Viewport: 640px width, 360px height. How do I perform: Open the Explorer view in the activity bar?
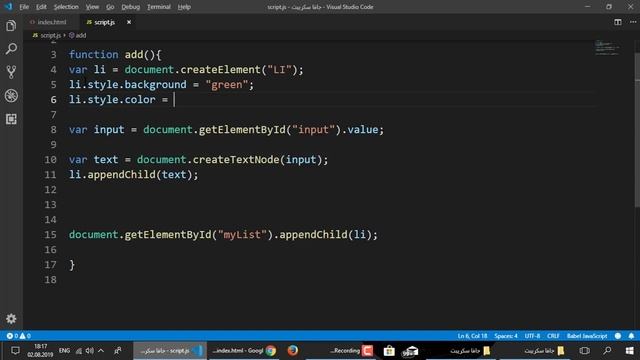(x=11, y=26)
